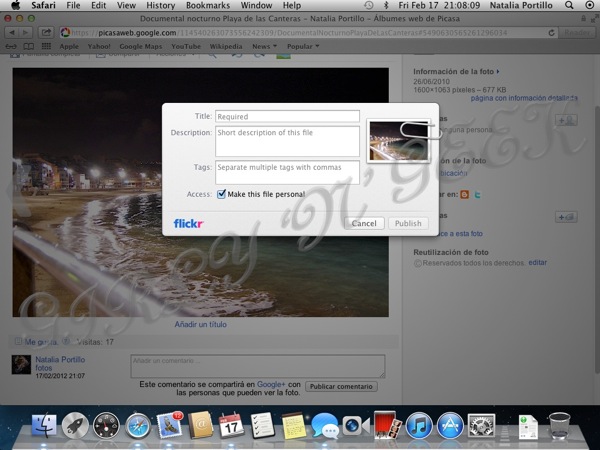Open the Trash in the Dock
Viewport: 600px width, 450px height.
pyautogui.click(x=559, y=426)
